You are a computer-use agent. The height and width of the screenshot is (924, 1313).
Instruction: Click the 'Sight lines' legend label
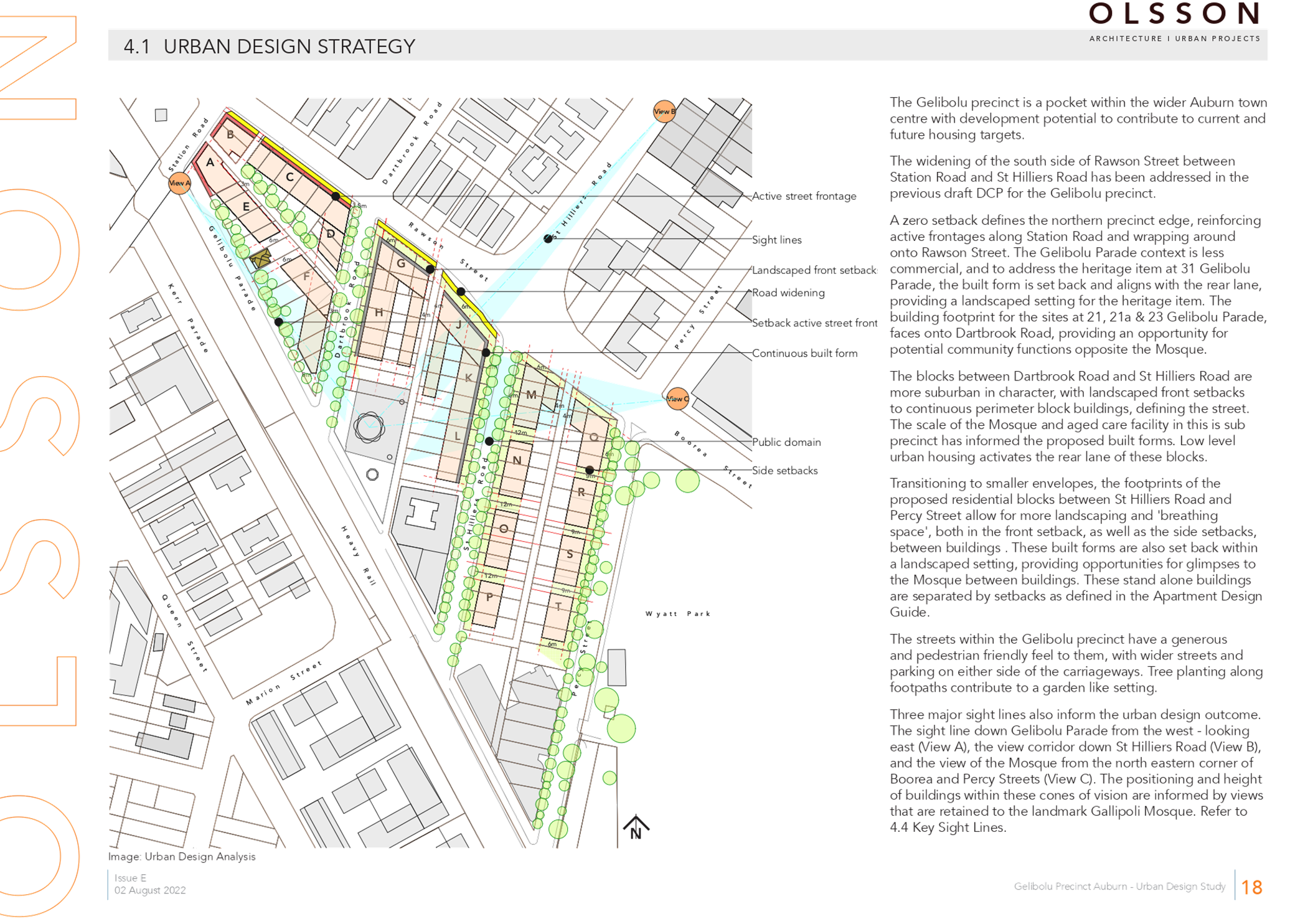(x=776, y=240)
